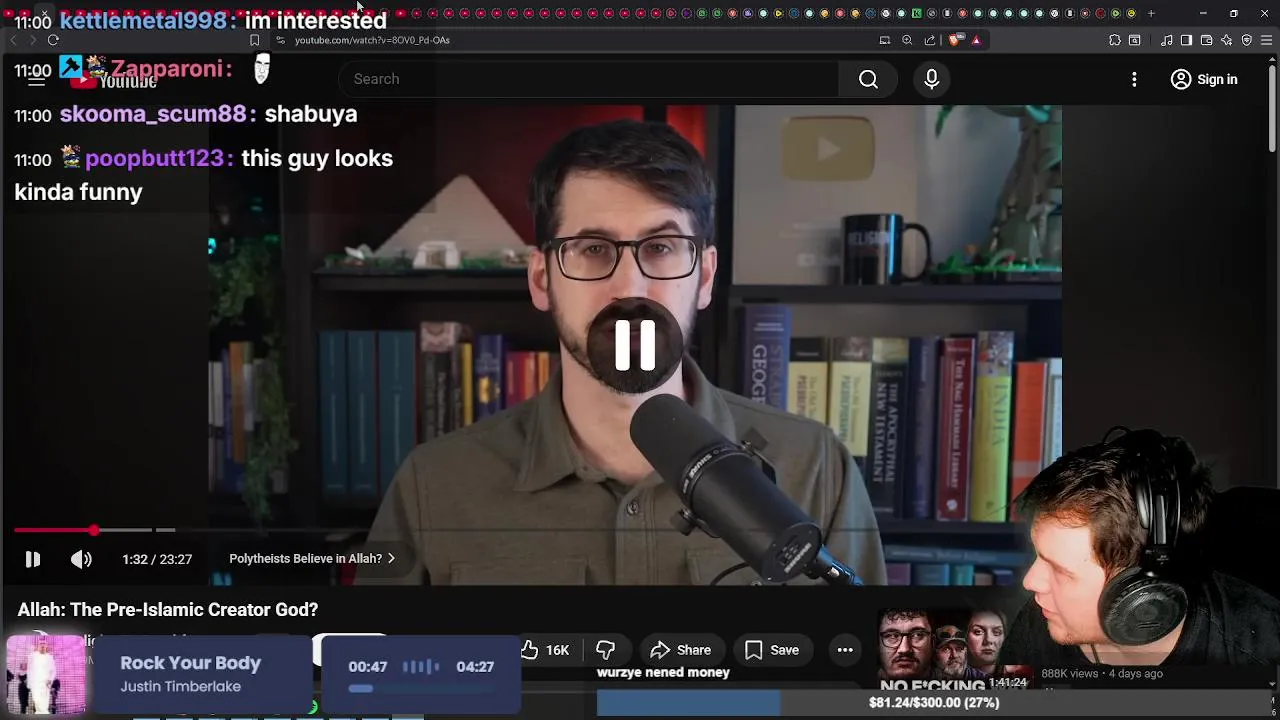Open more actions ellipsis beside Save
The height and width of the screenshot is (720, 1280).
(845, 650)
